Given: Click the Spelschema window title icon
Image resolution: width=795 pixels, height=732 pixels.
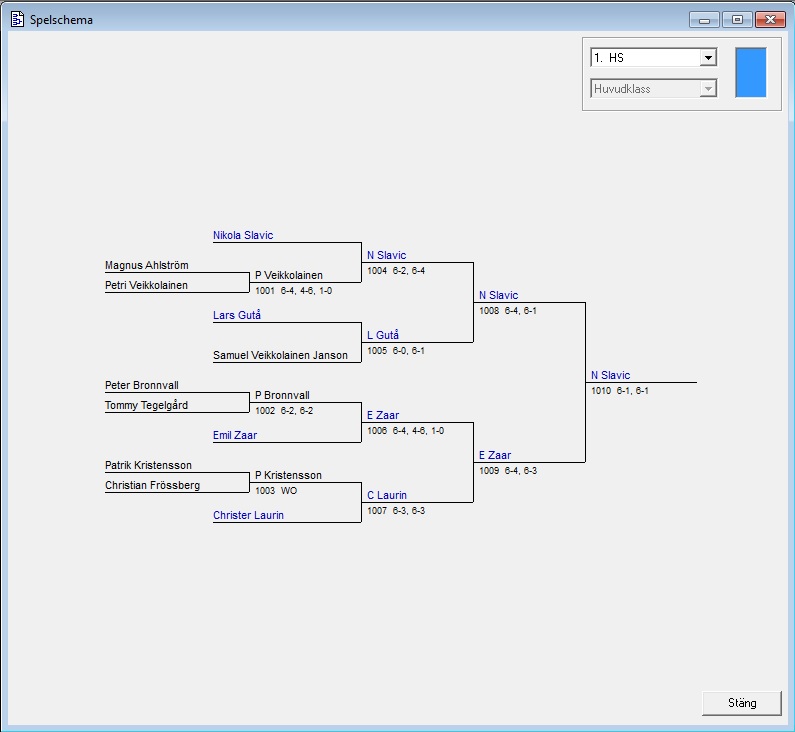Looking at the screenshot, I should point(17,19).
